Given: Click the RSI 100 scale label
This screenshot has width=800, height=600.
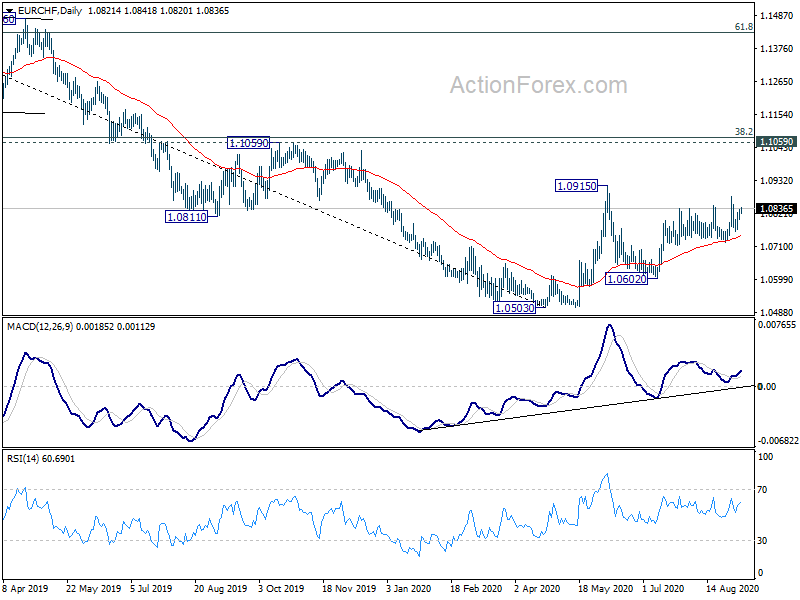Looking at the screenshot, I should [x=765, y=457].
